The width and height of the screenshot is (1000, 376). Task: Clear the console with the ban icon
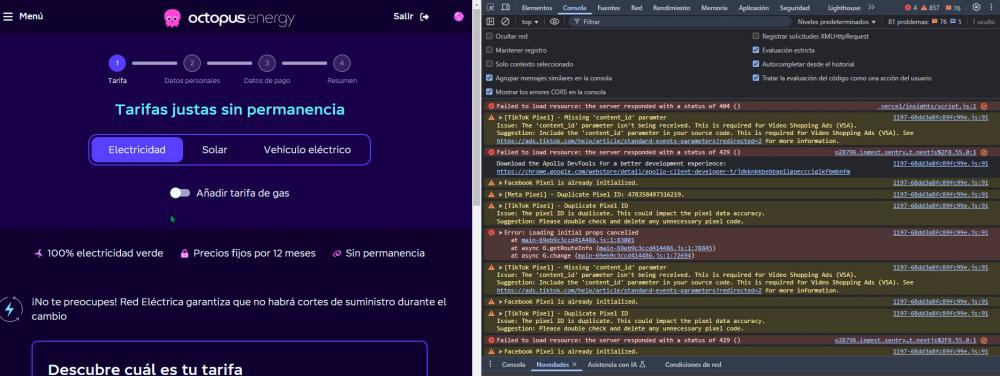click(505, 22)
